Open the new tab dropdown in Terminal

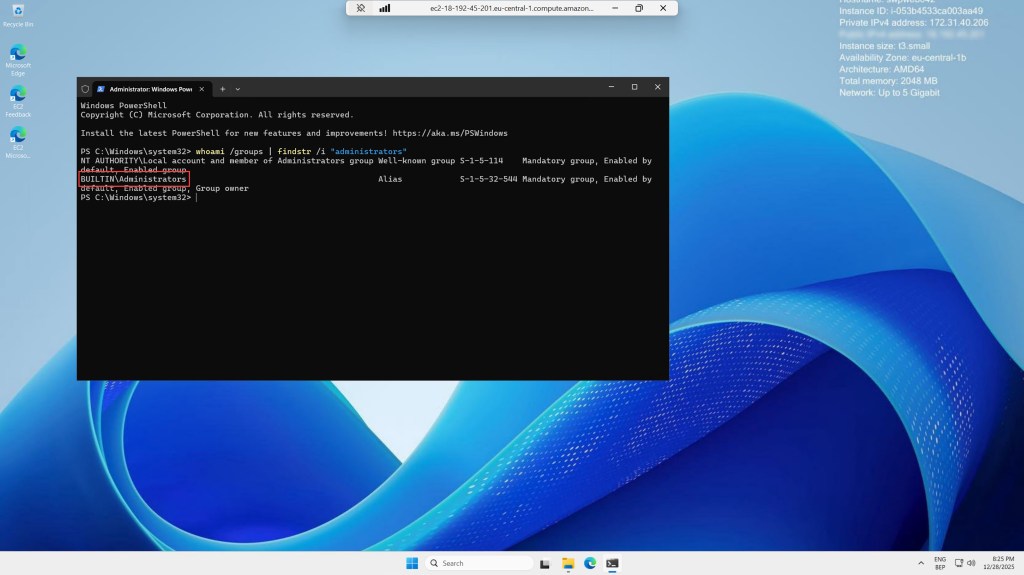tap(238, 88)
